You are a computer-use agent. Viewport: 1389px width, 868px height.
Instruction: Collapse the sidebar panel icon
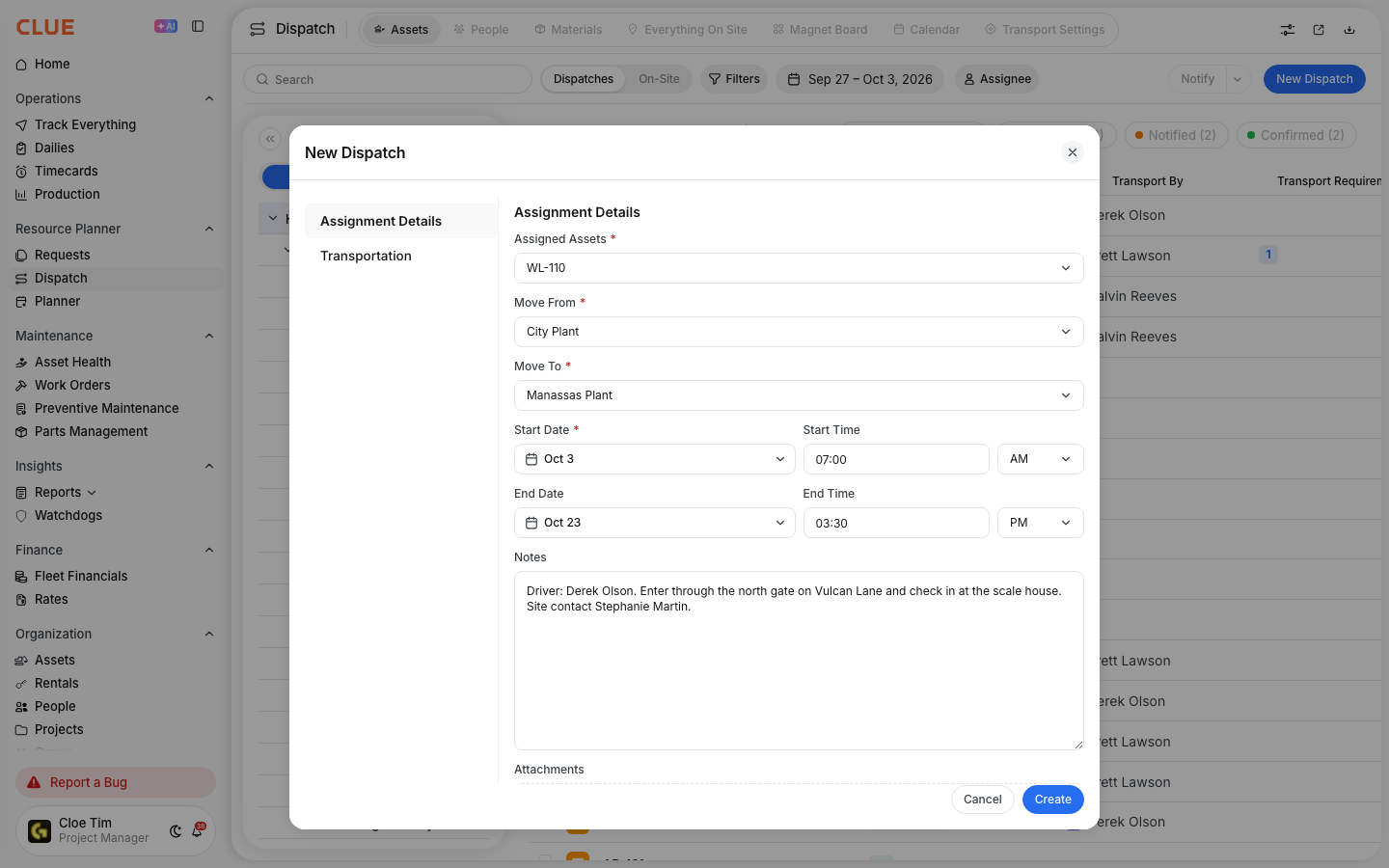coord(198,27)
